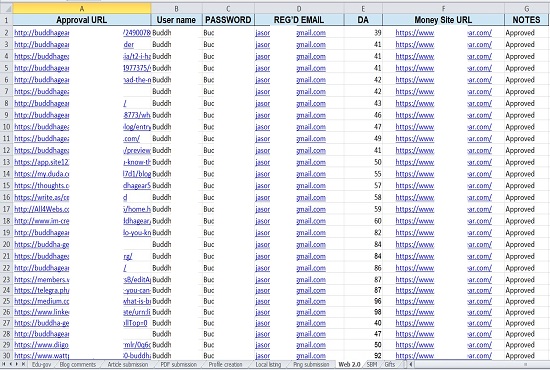Viewport: 550px width, 370px height.
Task: Click the DA value 92 cell
Action: coord(363,356)
